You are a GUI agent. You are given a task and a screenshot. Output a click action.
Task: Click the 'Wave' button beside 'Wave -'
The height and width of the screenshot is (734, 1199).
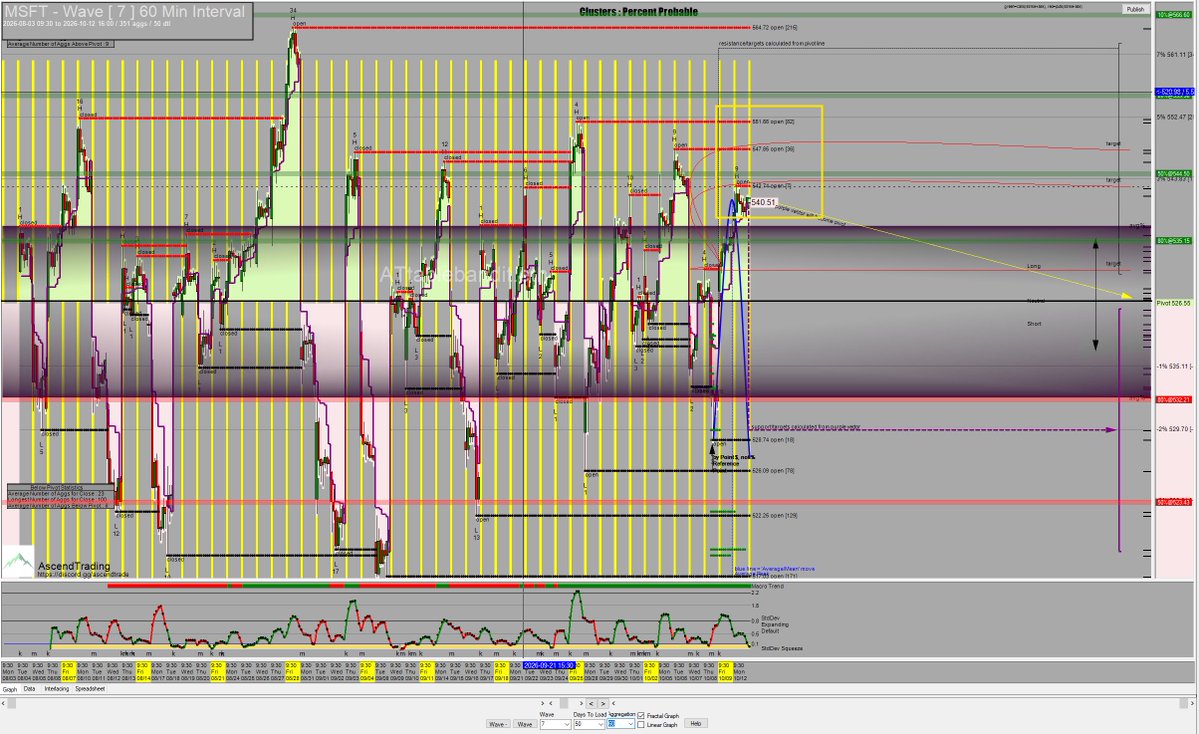click(x=525, y=724)
